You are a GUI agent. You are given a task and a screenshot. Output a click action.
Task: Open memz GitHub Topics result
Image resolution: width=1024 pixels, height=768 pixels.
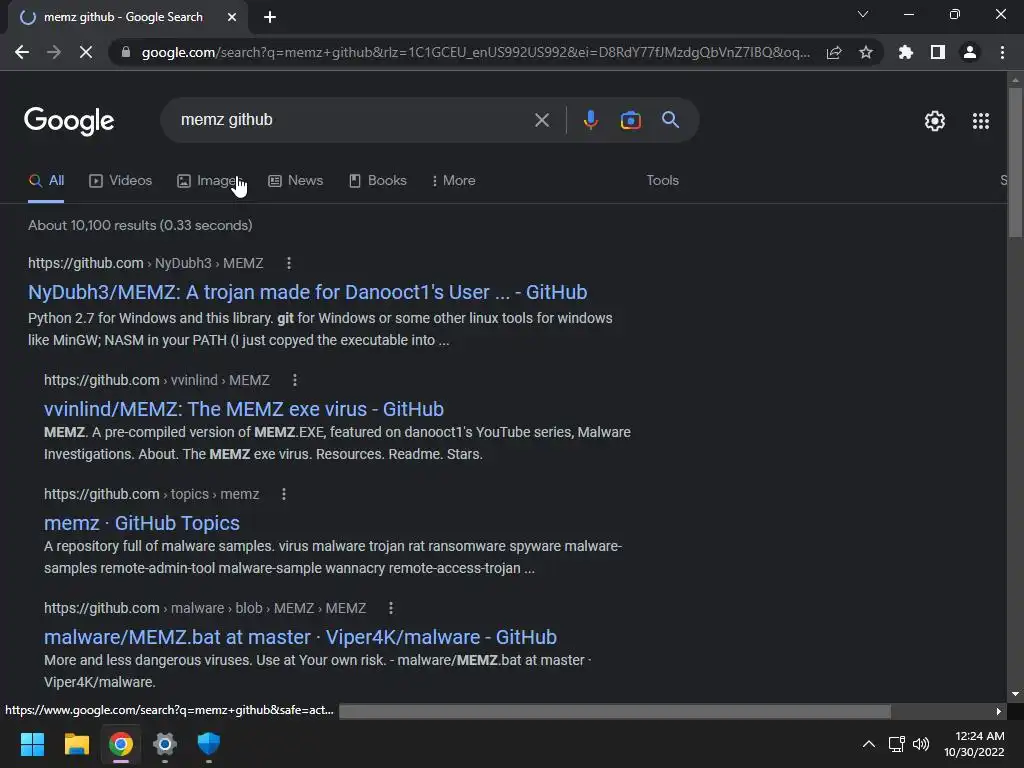tap(142, 523)
